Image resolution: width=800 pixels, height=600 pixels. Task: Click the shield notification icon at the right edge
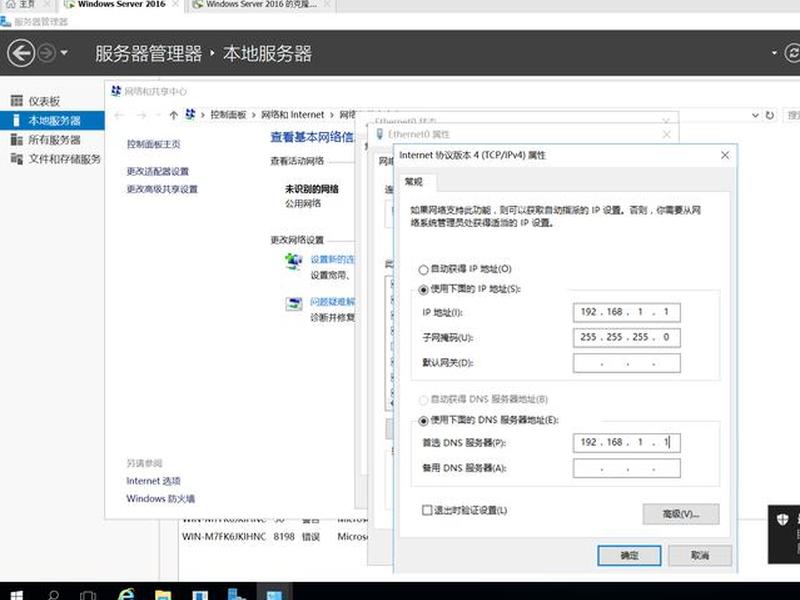point(783,519)
